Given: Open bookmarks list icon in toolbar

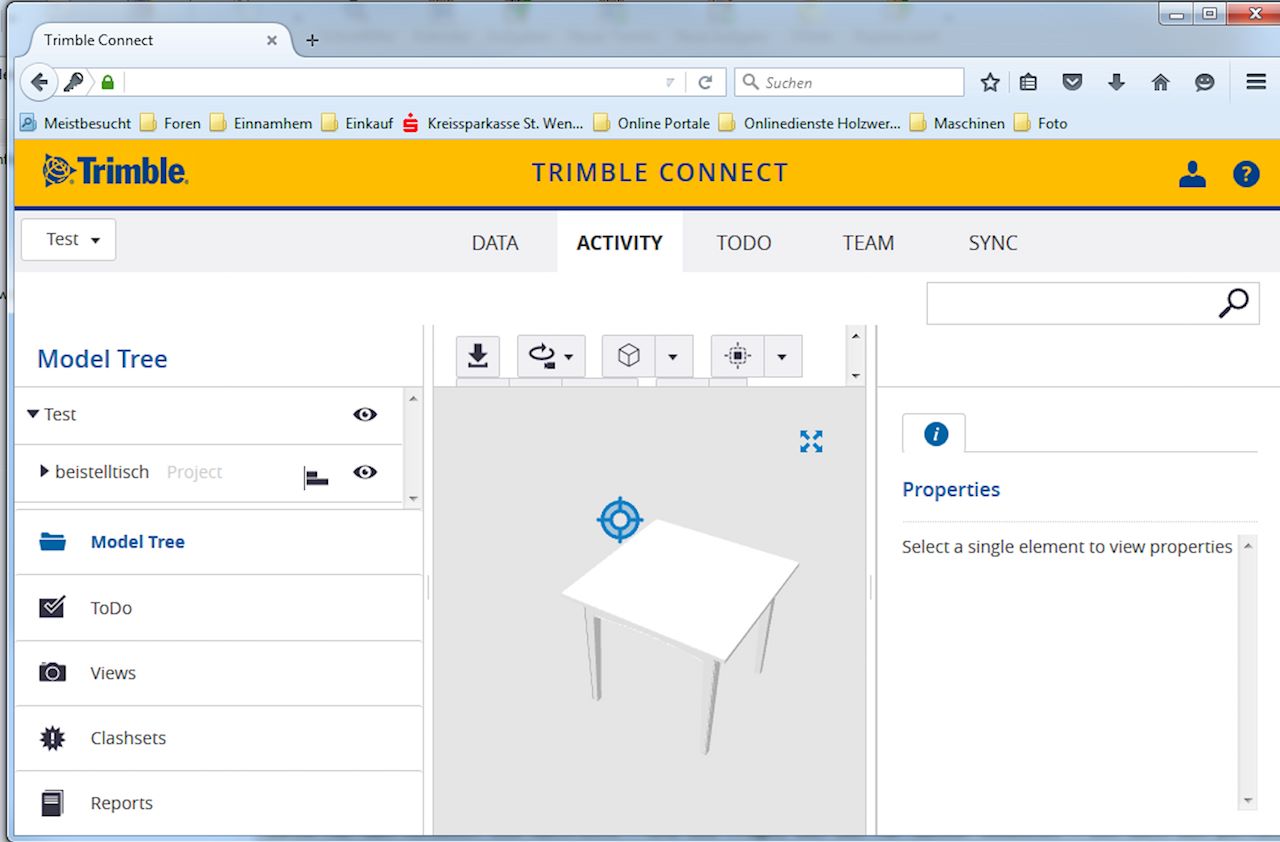Looking at the screenshot, I should [x=1028, y=82].
